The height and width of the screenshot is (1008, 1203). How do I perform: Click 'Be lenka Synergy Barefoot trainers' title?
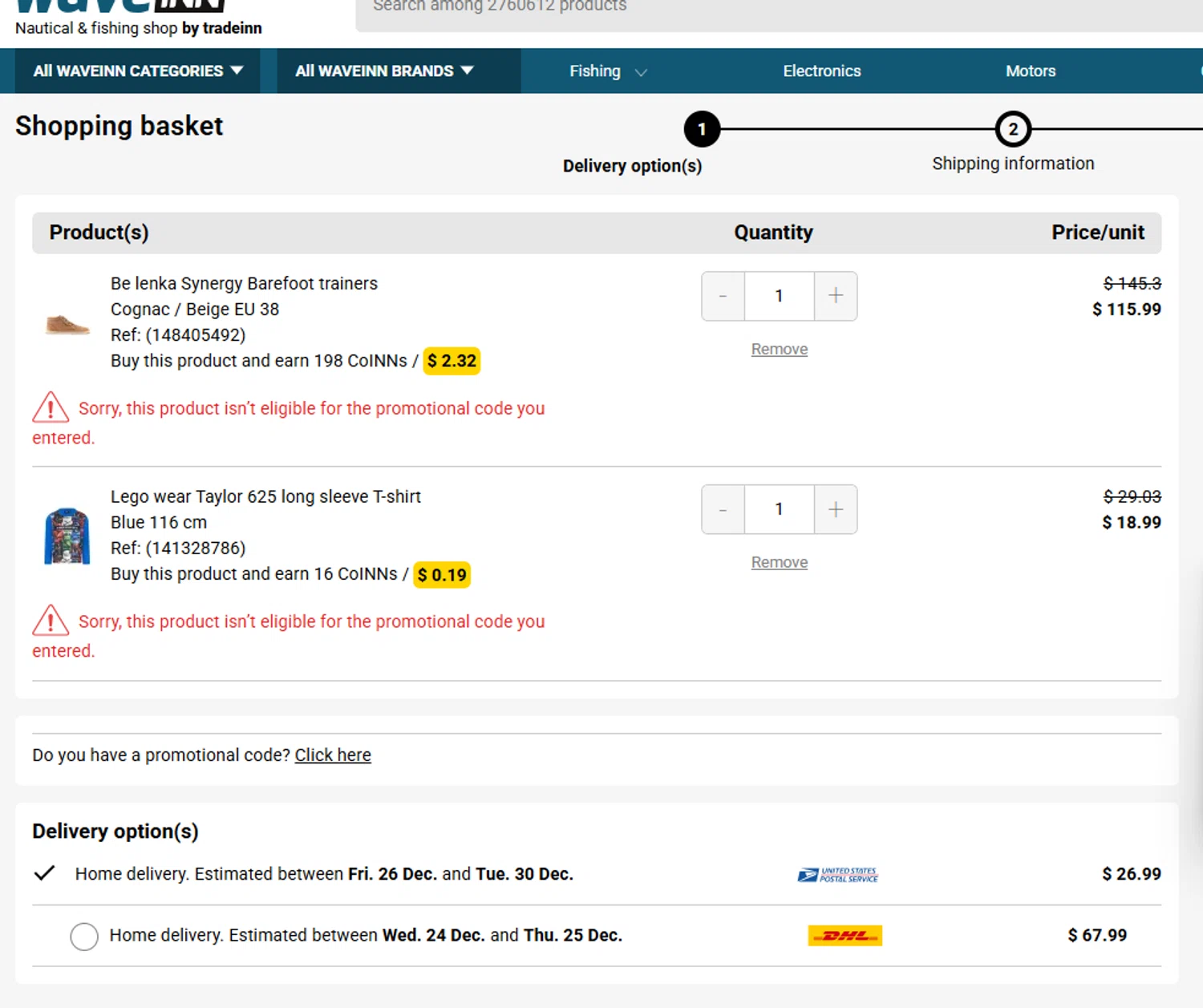(244, 283)
